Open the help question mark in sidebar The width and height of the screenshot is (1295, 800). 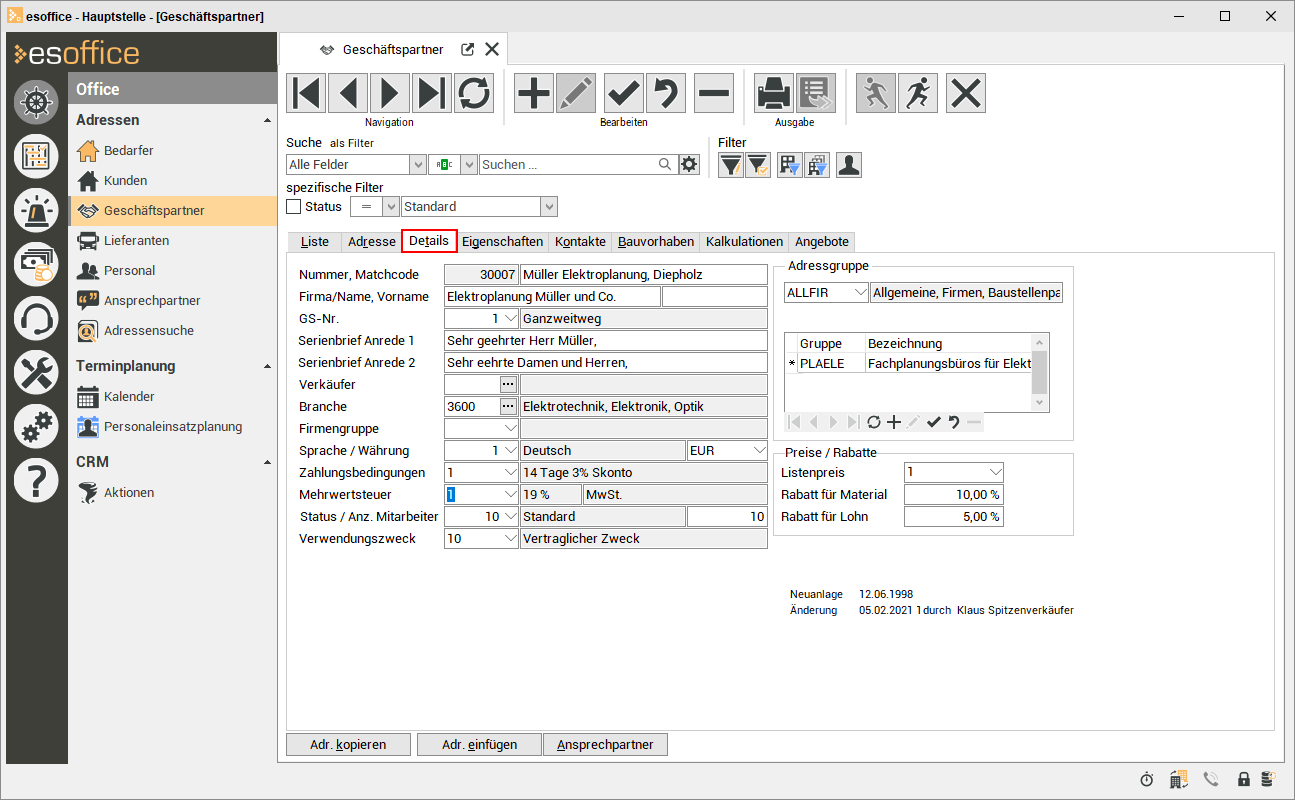[x=36, y=482]
